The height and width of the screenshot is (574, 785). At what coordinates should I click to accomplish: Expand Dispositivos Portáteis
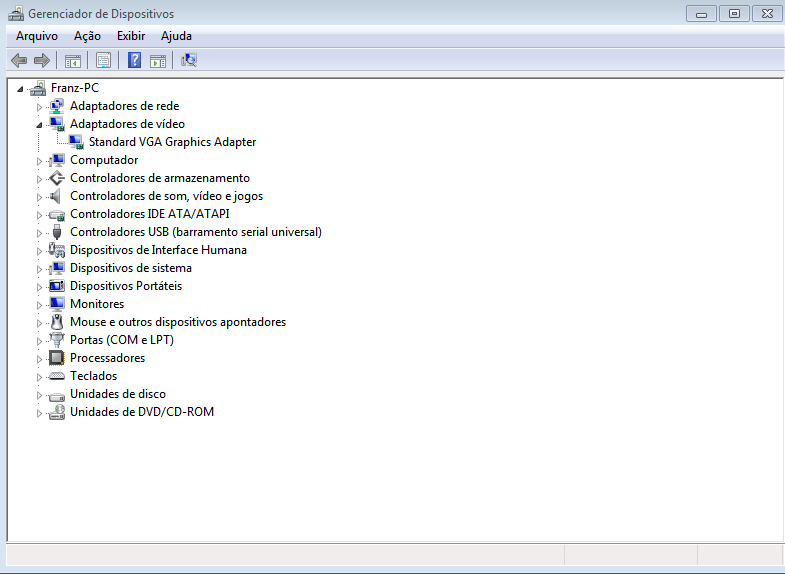(39, 287)
